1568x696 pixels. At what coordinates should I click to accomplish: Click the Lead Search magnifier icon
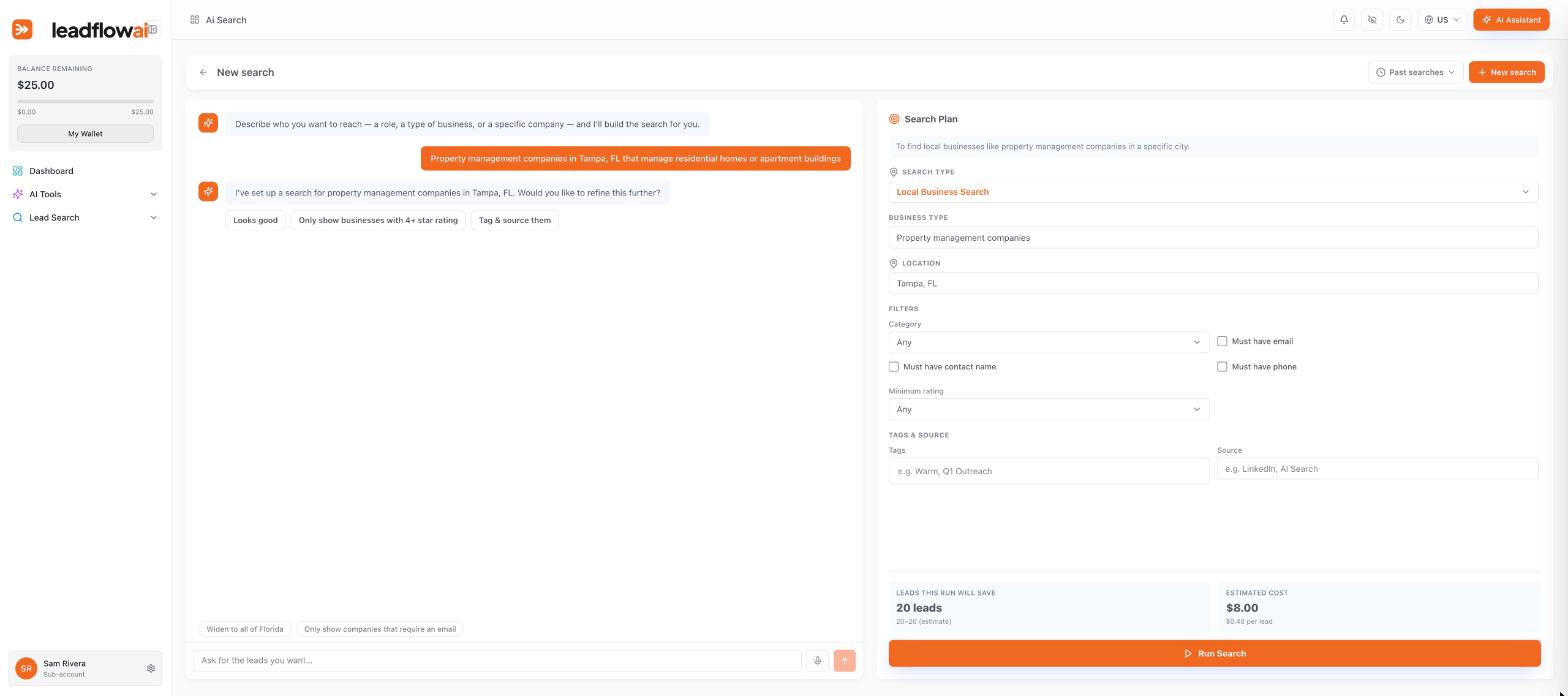[17, 217]
